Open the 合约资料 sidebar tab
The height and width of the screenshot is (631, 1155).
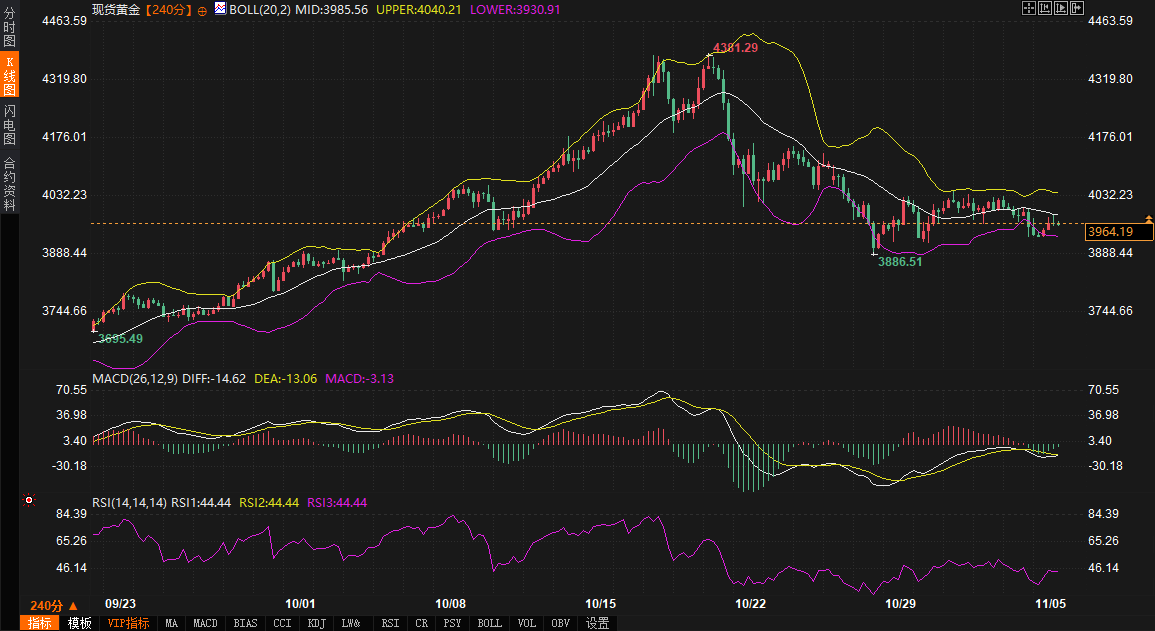[x=9, y=183]
